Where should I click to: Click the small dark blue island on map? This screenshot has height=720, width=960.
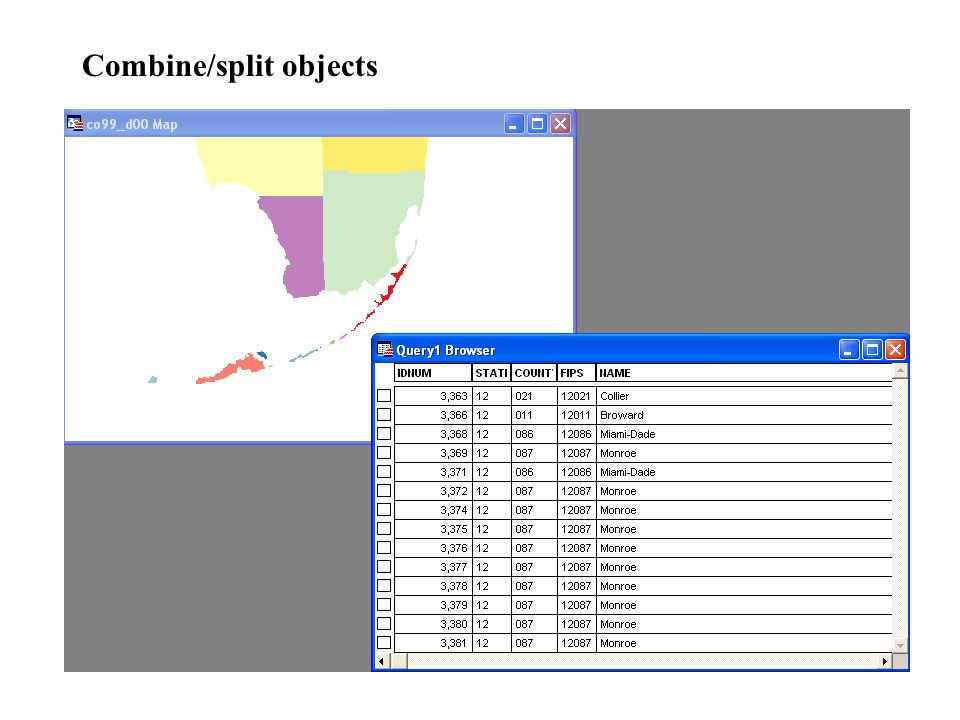point(262,354)
